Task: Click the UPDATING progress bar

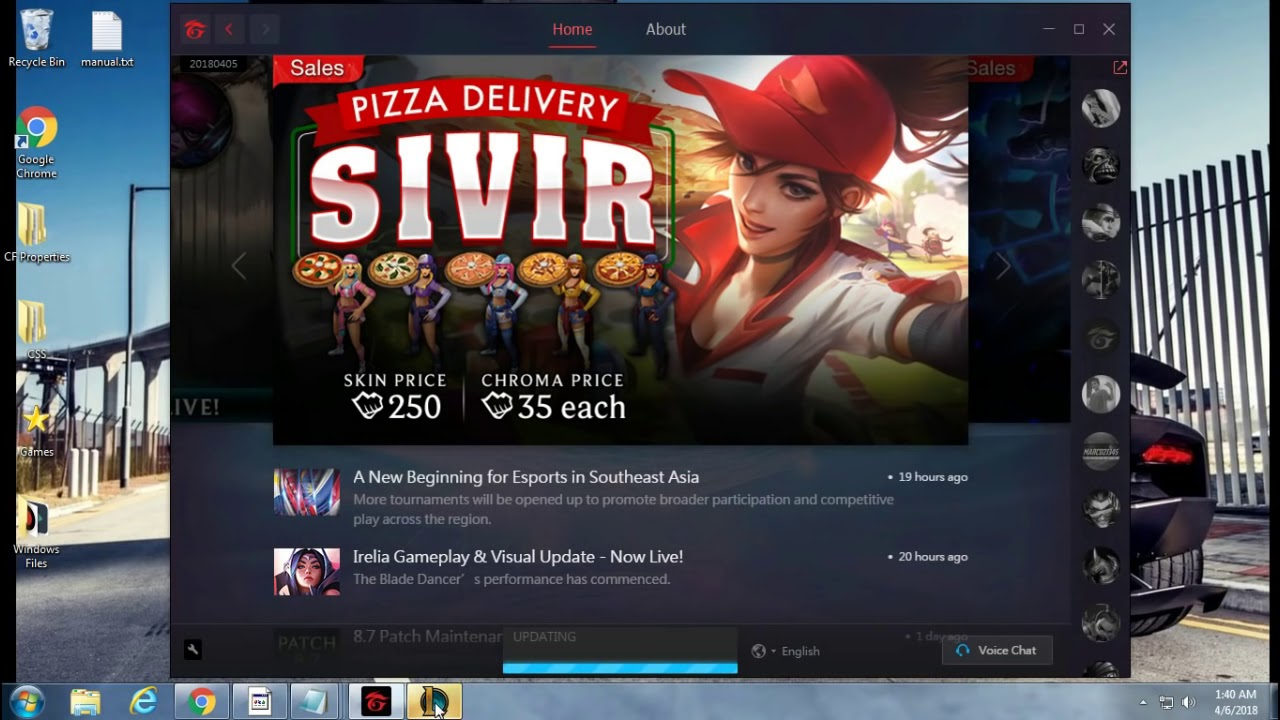Action: pyautogui.click(x=620, y=668)
